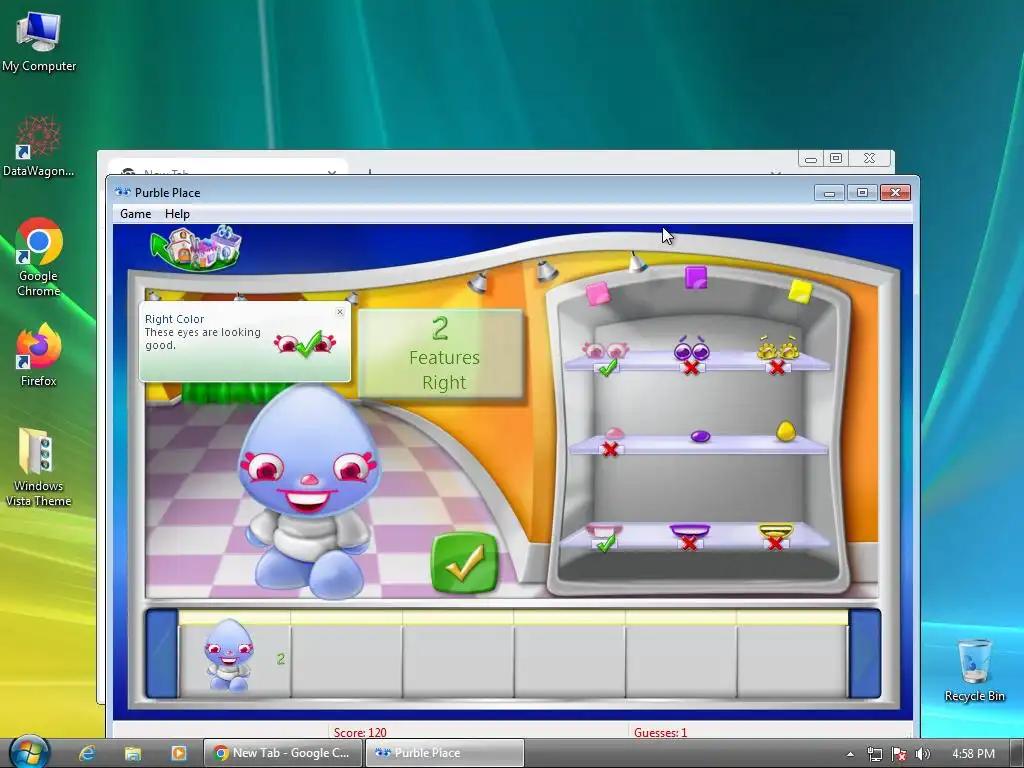This screenshot has height=768, width=1024.
Task: Close the Right Color hint popup
Action: pyautogui.click(x=340, y=312)
